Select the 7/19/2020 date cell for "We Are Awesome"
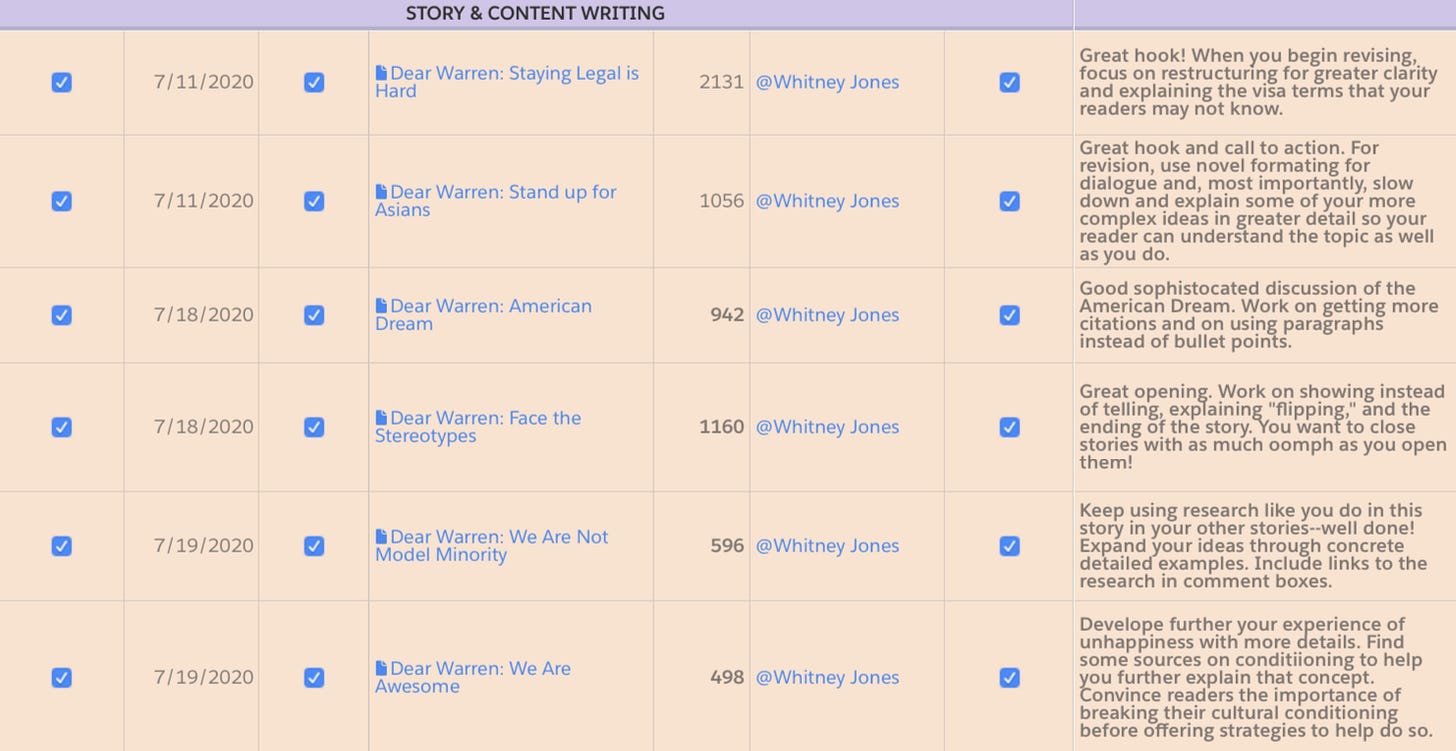 pos(203,677)
